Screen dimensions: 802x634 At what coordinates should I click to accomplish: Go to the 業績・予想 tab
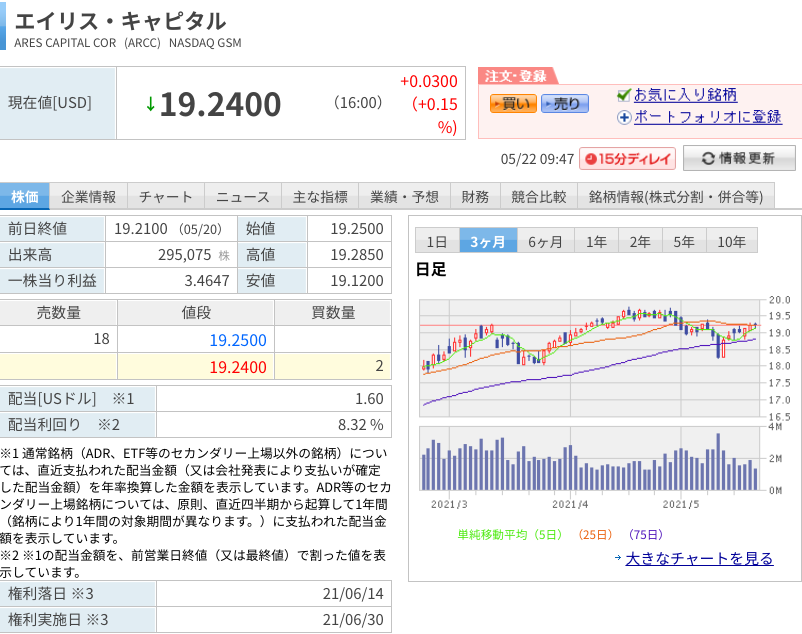405,196
